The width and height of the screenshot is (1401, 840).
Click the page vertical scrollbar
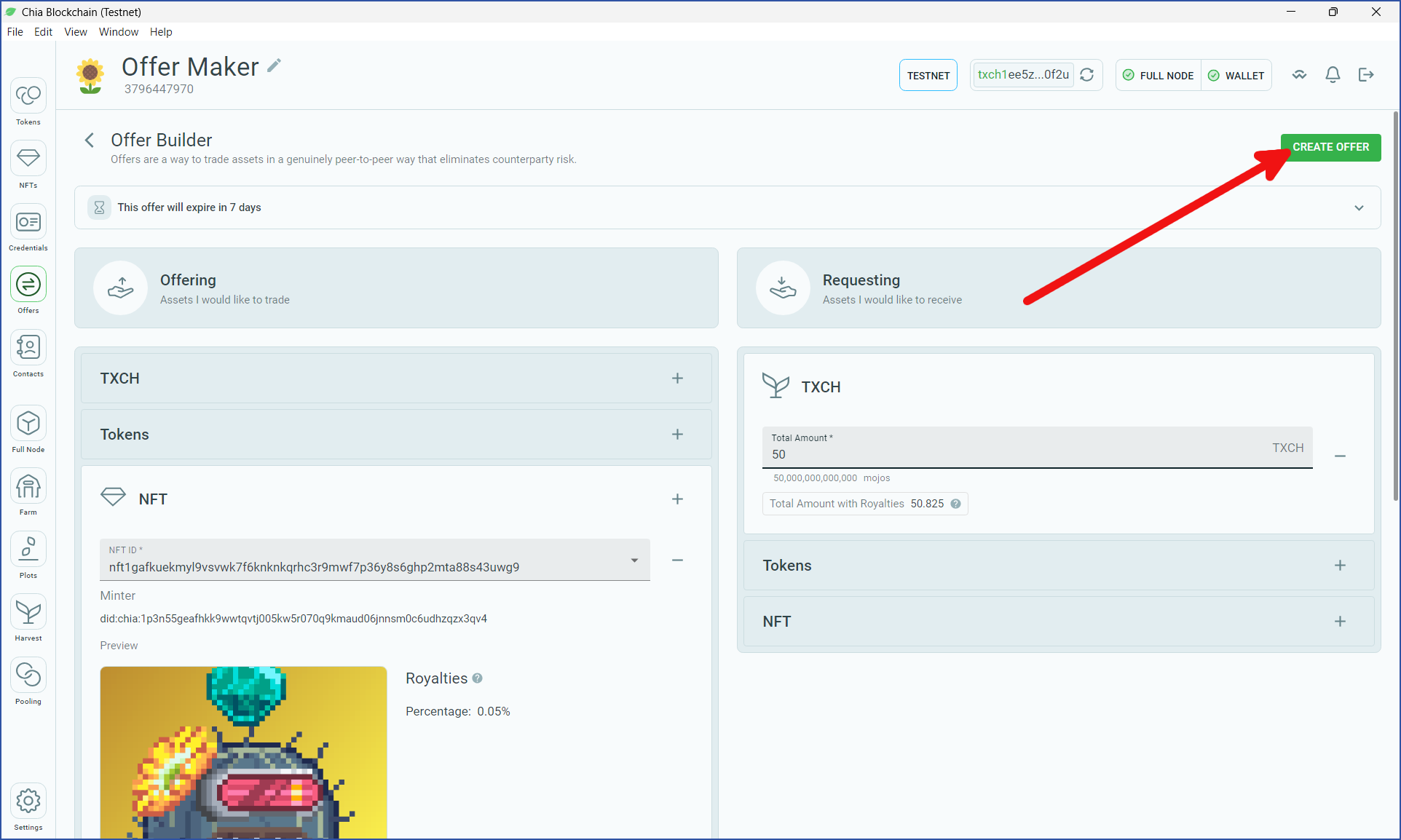(x=1395, y=306)
